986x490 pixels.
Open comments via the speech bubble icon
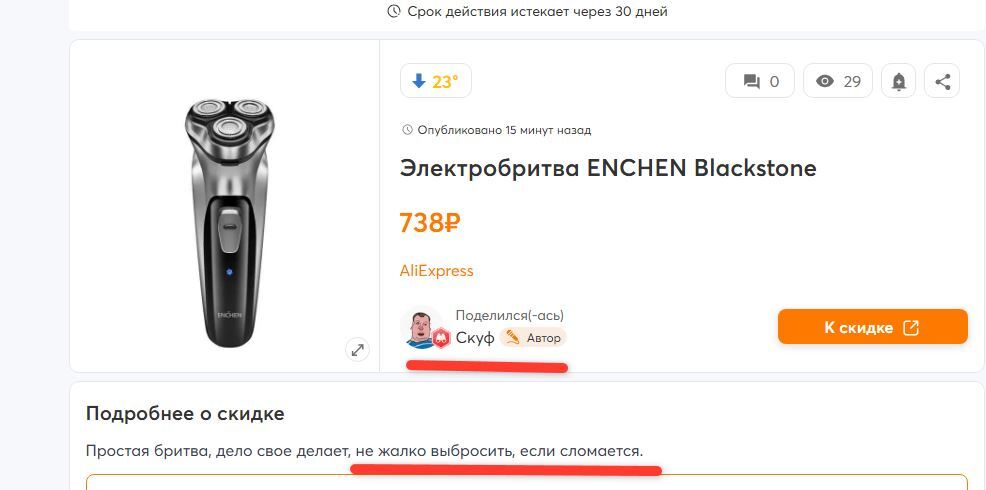pos(750,82)
